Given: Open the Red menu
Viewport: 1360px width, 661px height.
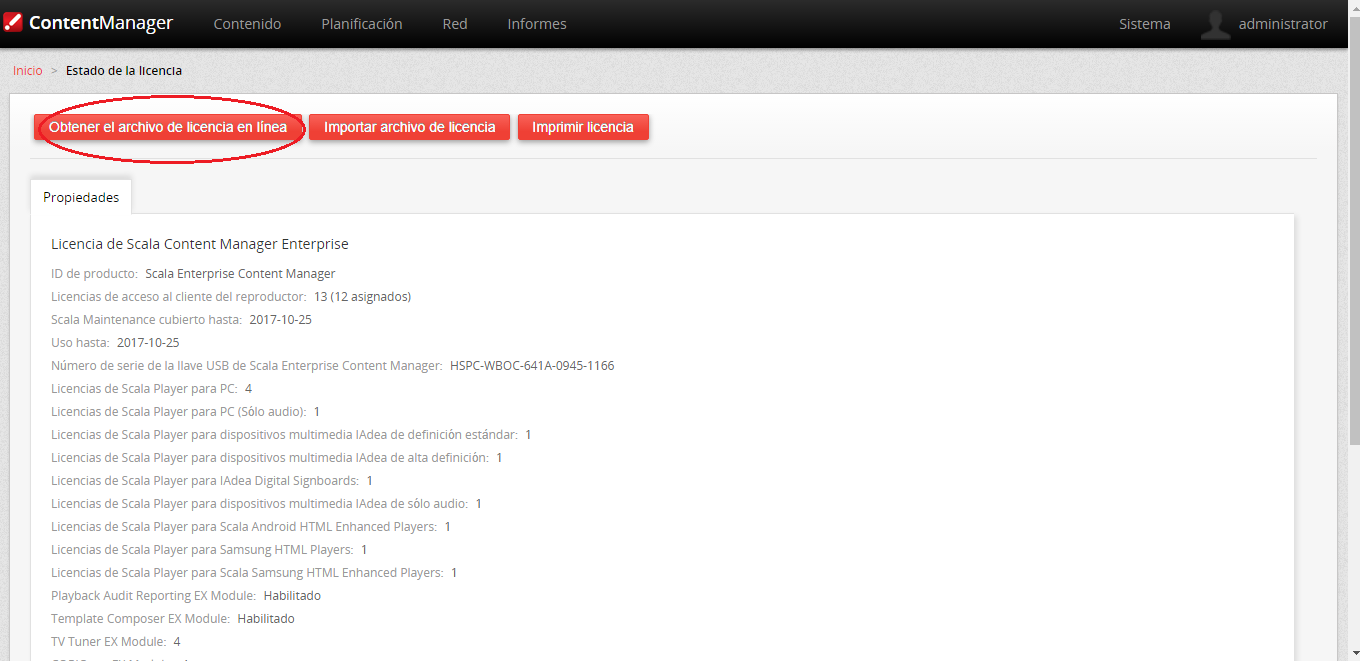Looking at the screenshot, I should (x=455, y=24).
